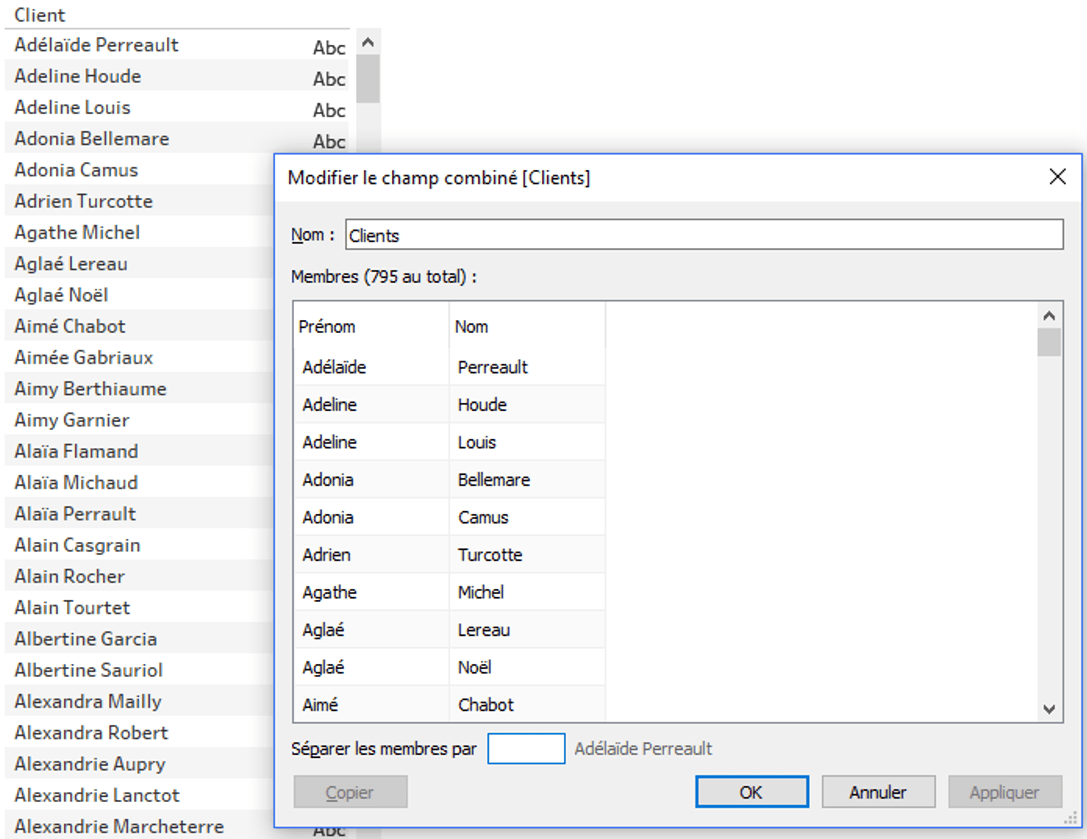Click Albertine Garcia in the client list
This screenshot has width=1087, height=839.
tap(85, 639)
